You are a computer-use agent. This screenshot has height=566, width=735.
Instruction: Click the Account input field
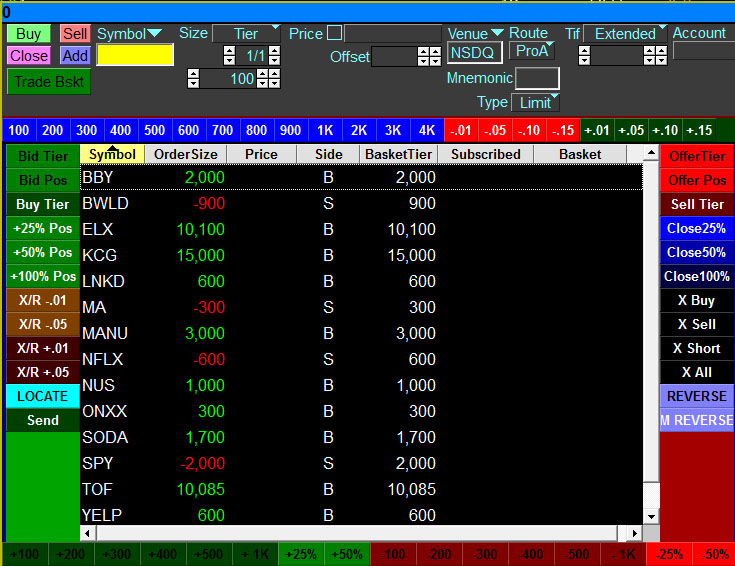[704, 51]
